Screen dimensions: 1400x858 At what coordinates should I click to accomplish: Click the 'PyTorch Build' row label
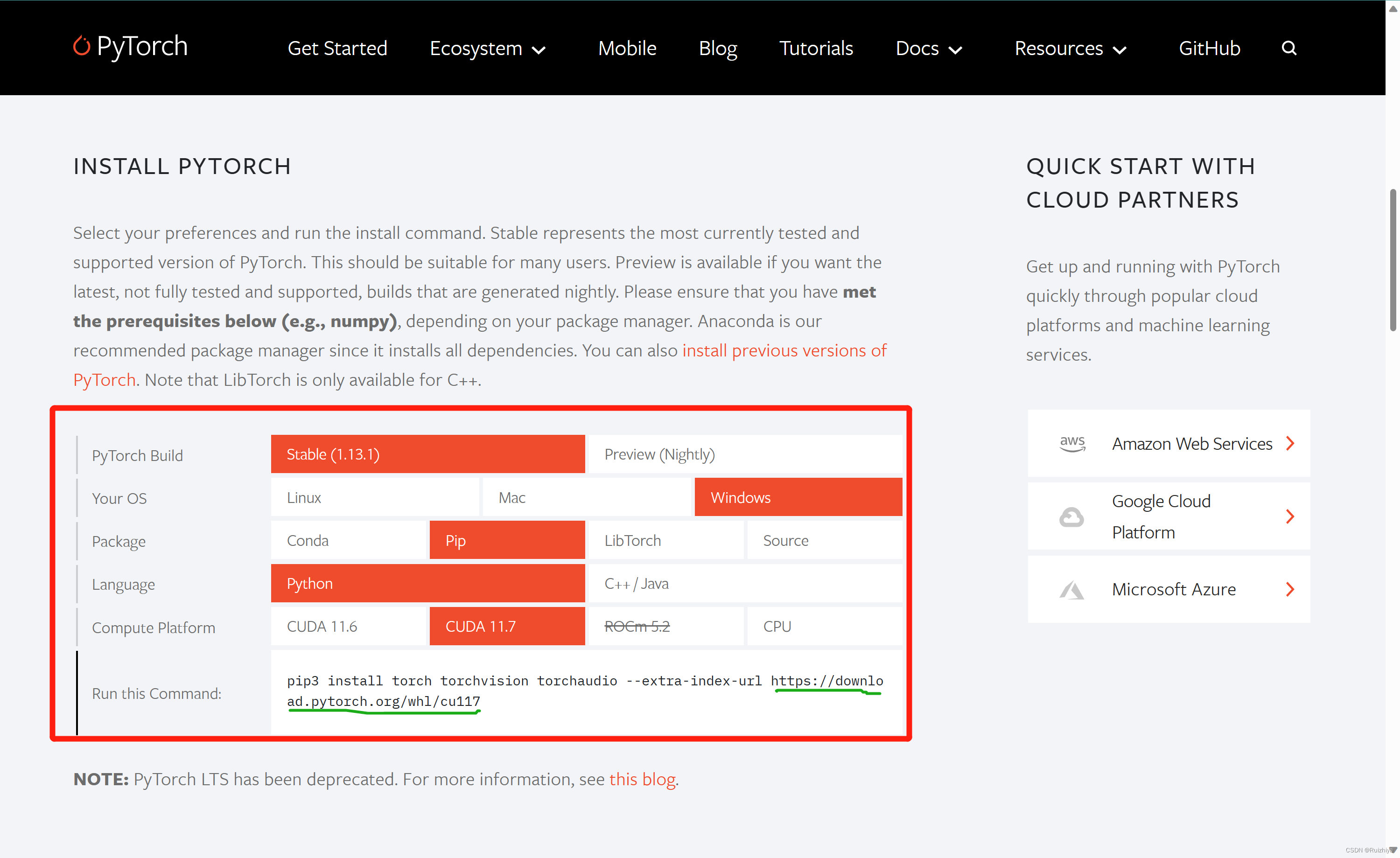coord(138,456)
